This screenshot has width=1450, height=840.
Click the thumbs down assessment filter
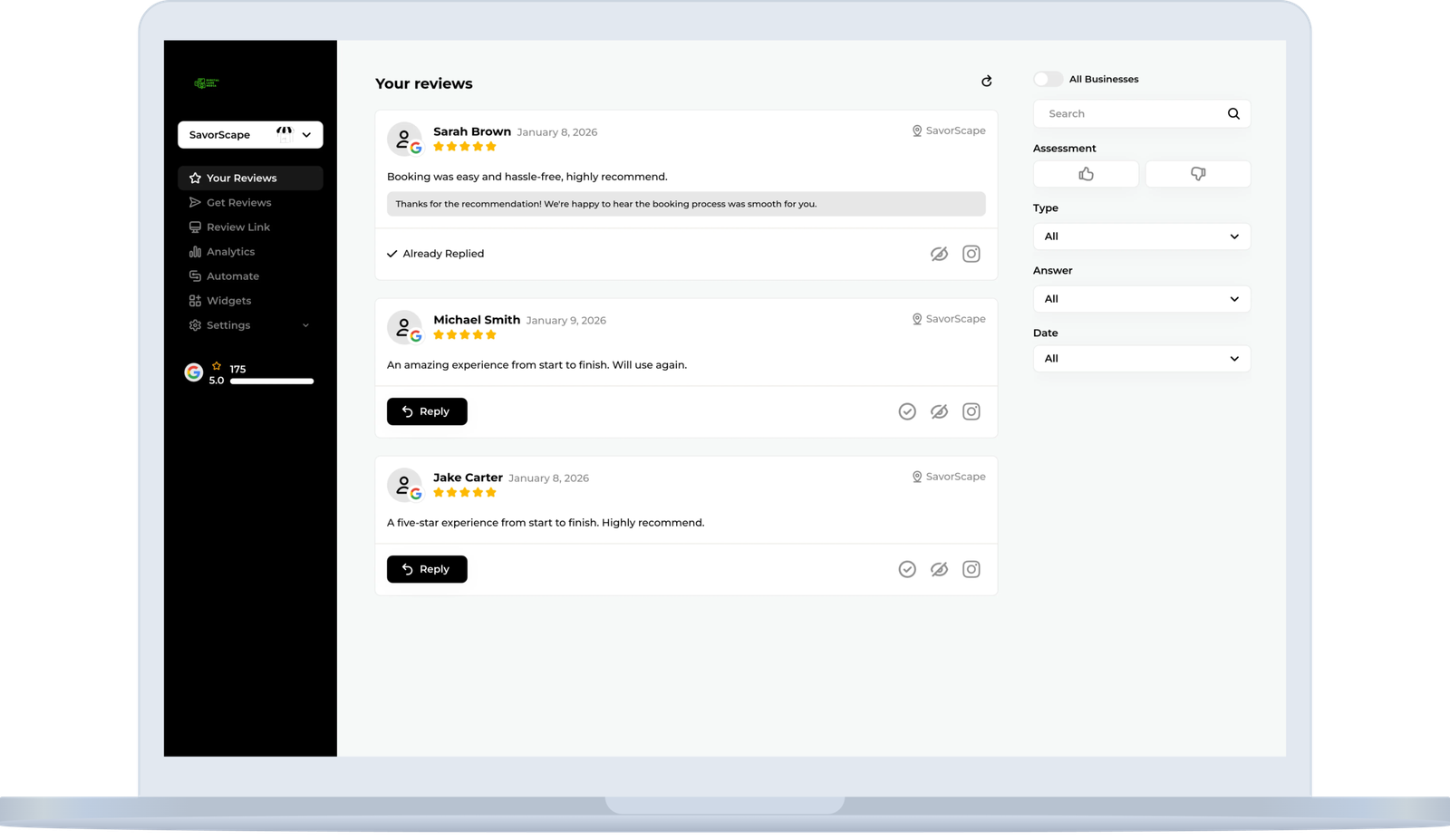click(x=1197, y=174)
